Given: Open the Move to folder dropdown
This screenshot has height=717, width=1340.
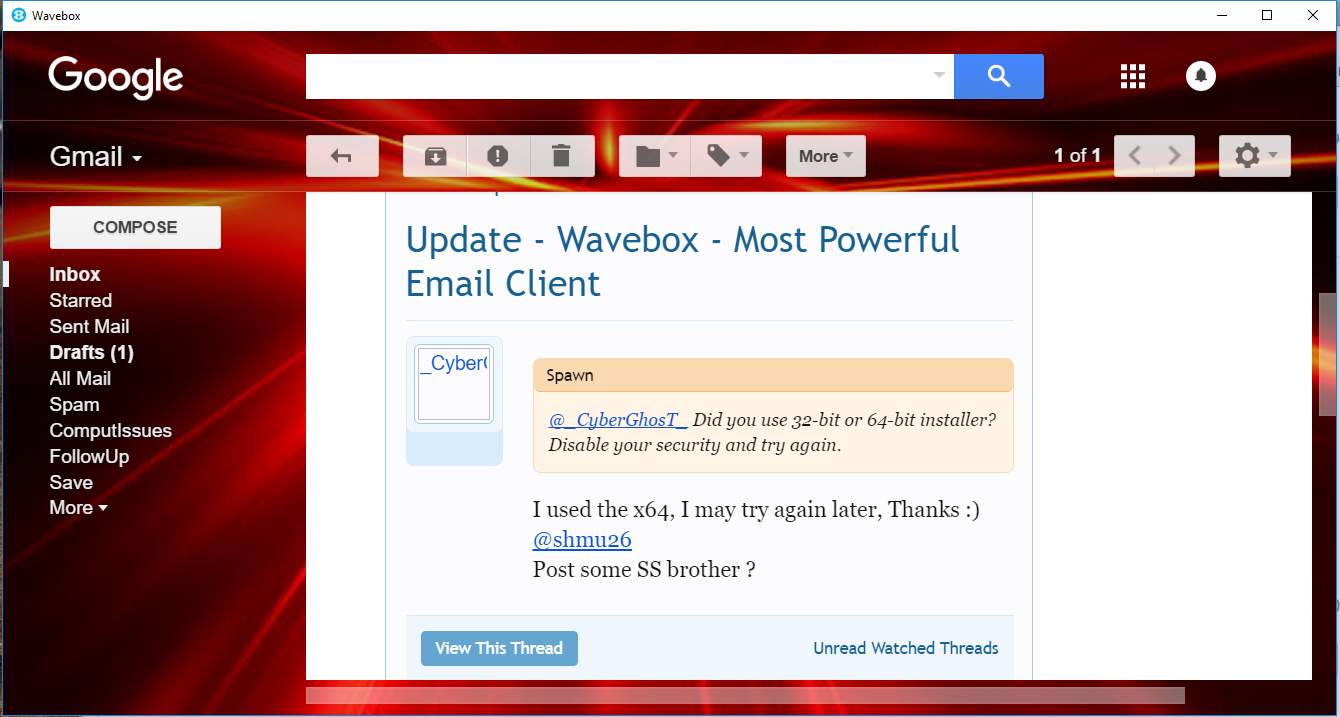Looking at the screenshot, I should 655,156.
